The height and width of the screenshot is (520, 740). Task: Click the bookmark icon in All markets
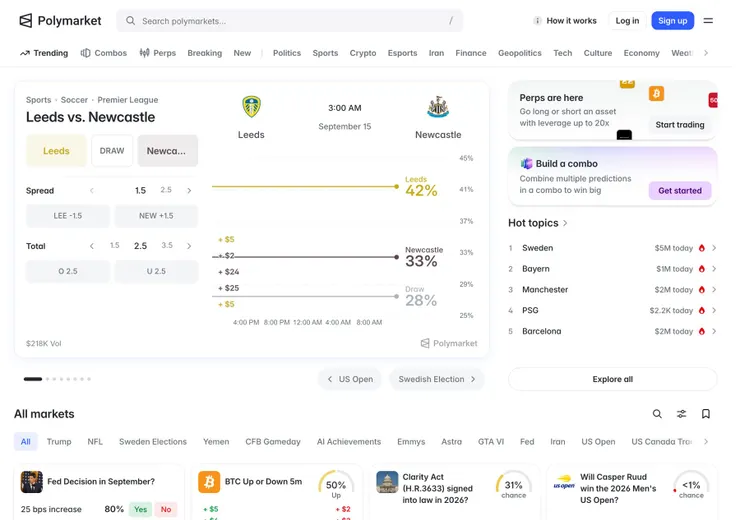tap(706, 414)
